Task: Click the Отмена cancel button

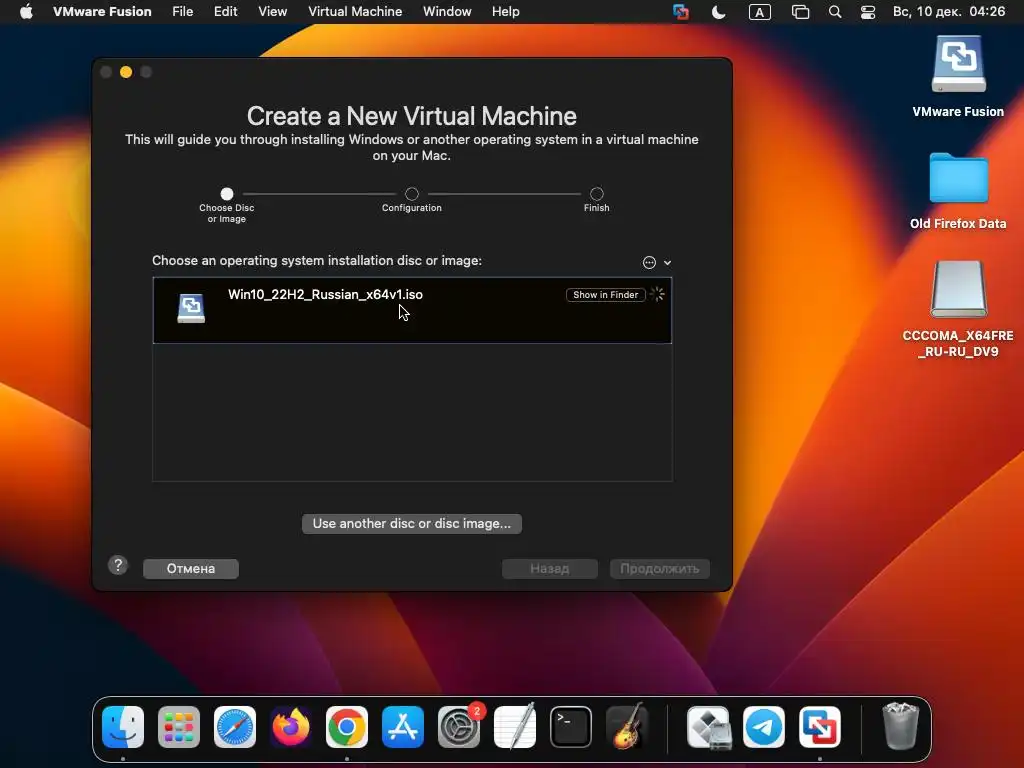Action: coord(191,569)
